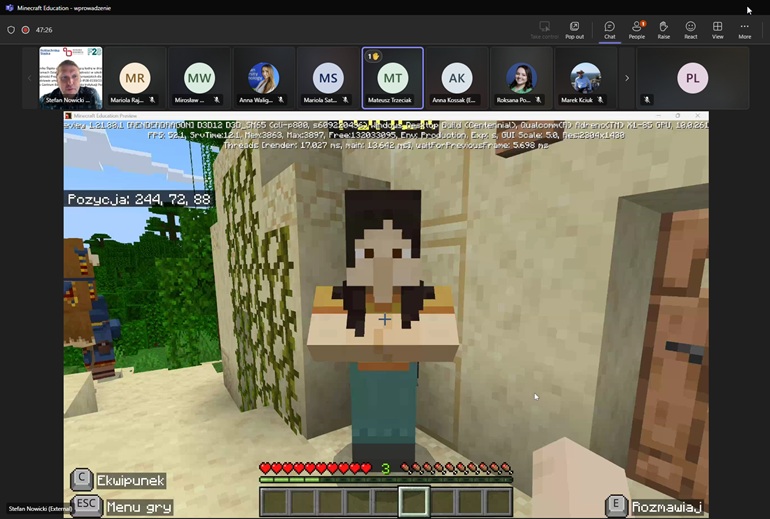Click the ESC key icon
770x519 pixels.
(x=86, y=505)
